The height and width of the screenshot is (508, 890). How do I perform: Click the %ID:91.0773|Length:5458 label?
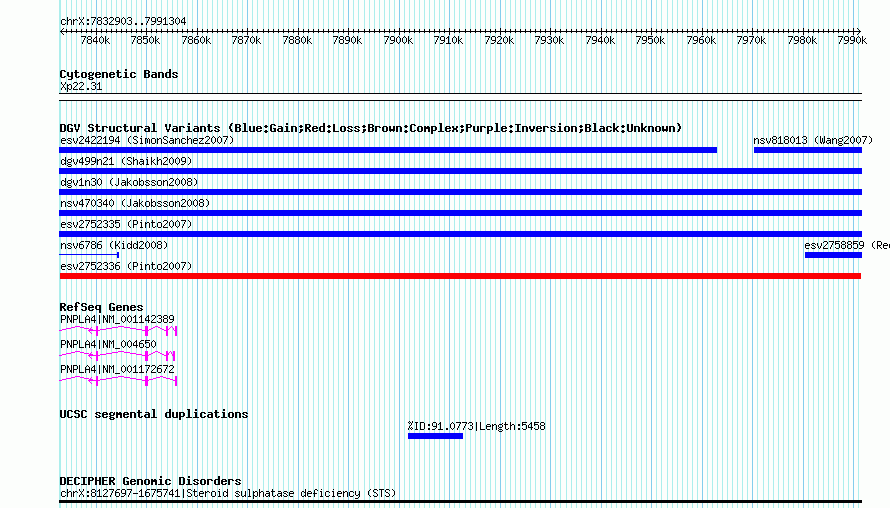coord(476,426)
